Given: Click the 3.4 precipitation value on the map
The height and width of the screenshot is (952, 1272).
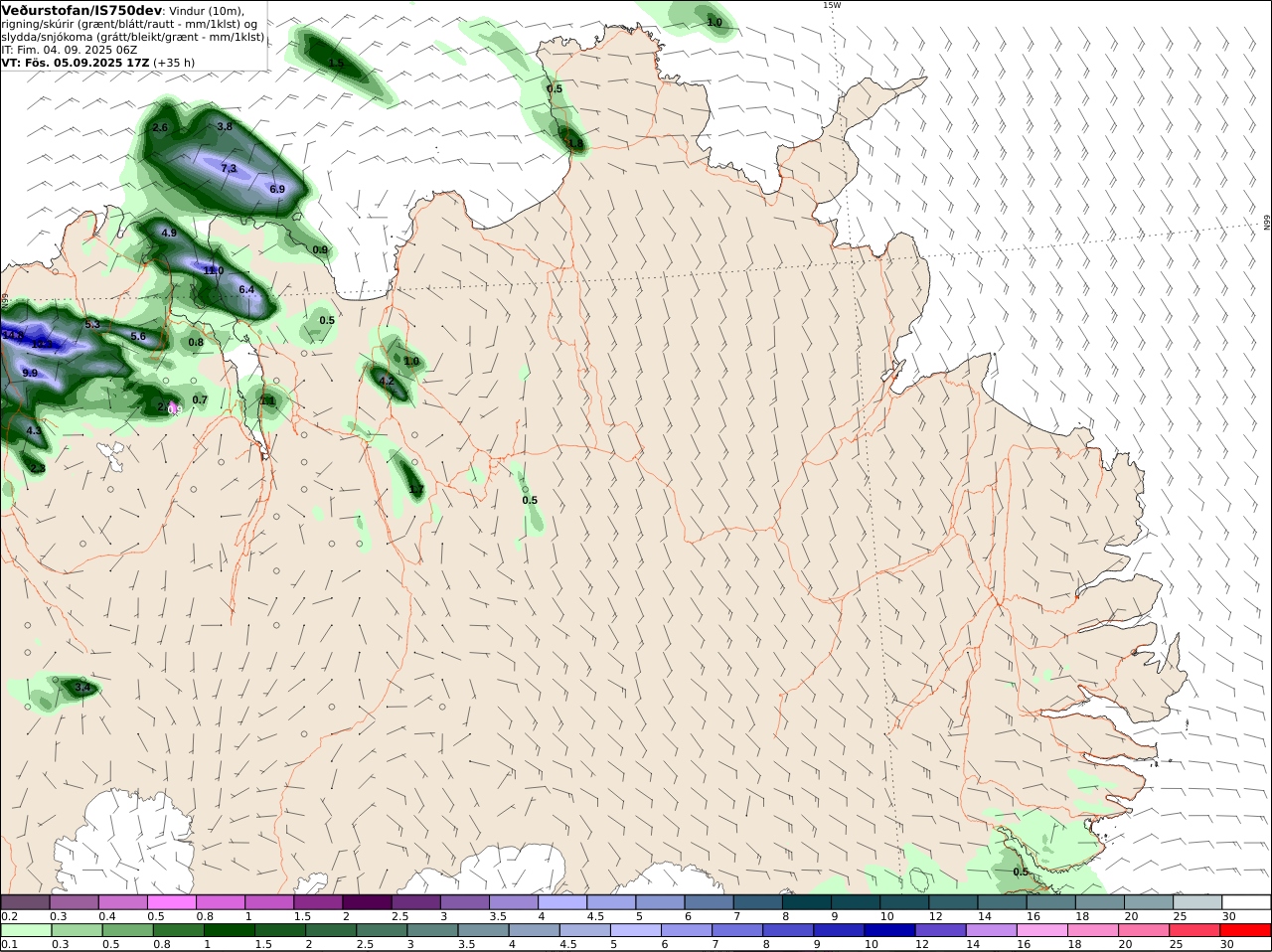Looking at the screenshot, I should (82, 687).
